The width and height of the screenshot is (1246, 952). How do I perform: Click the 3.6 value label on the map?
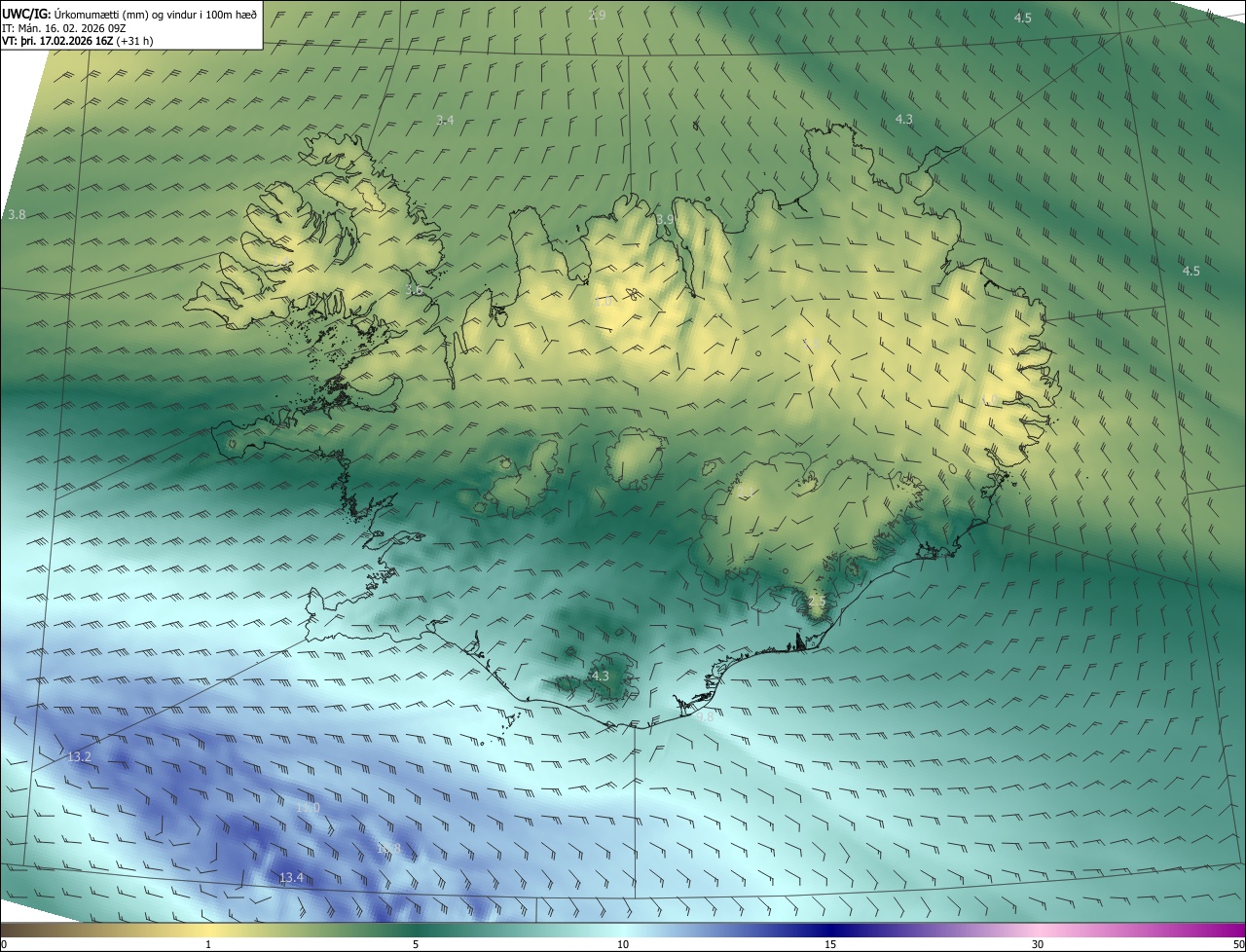point(414,290)
